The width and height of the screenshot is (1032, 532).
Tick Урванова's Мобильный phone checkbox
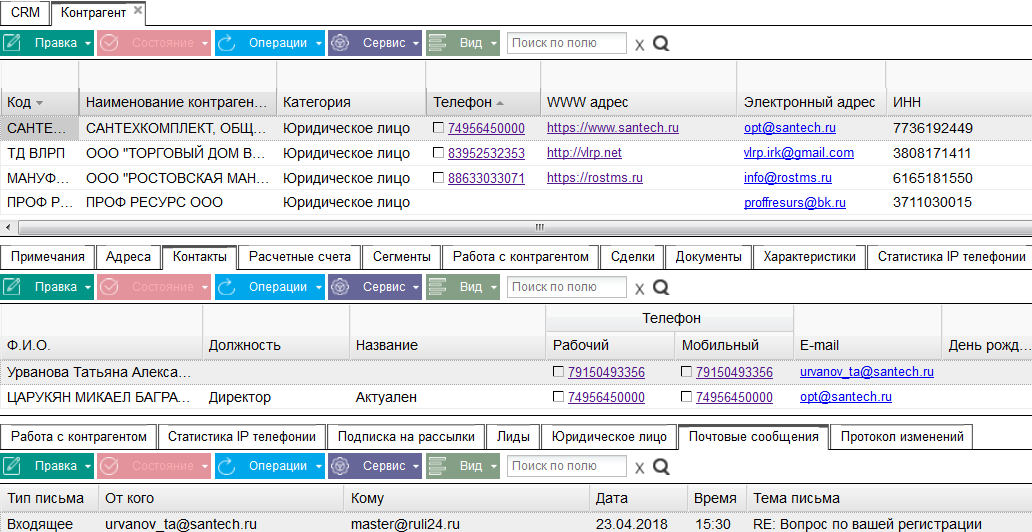[686, 371]
